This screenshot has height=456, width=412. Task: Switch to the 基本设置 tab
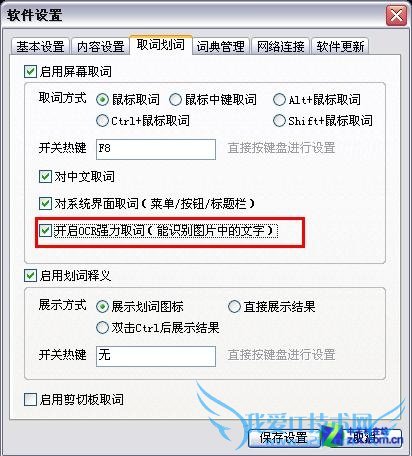(40, 46)
